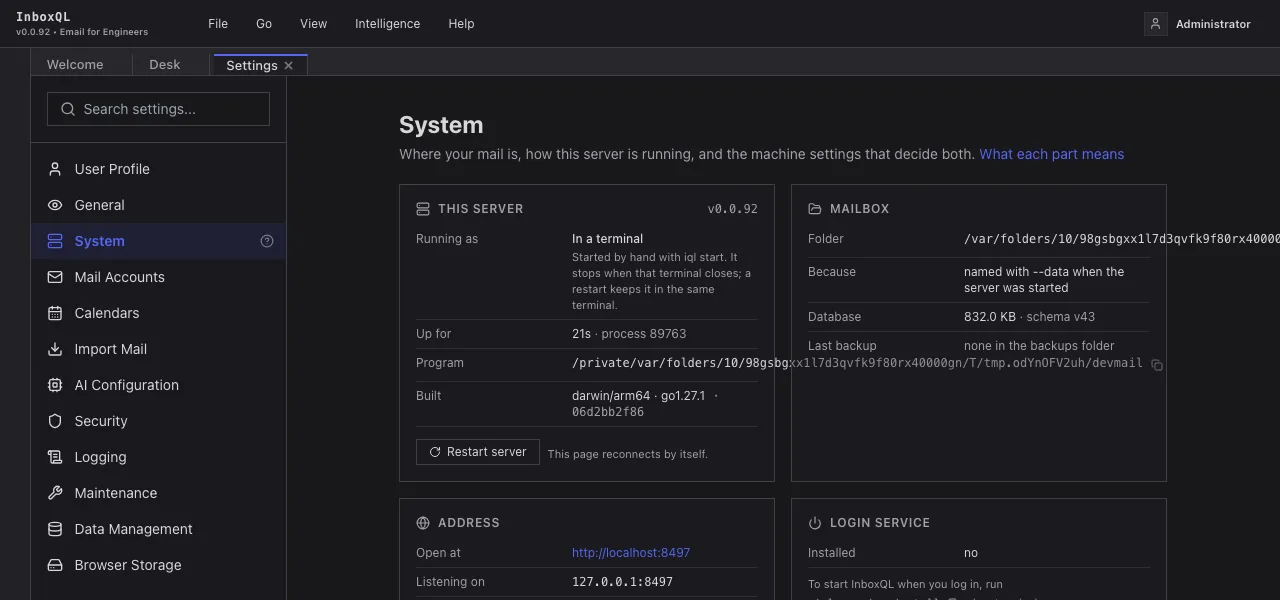Go to General settings
1280x600 pixels.
[x=158, y=205]
